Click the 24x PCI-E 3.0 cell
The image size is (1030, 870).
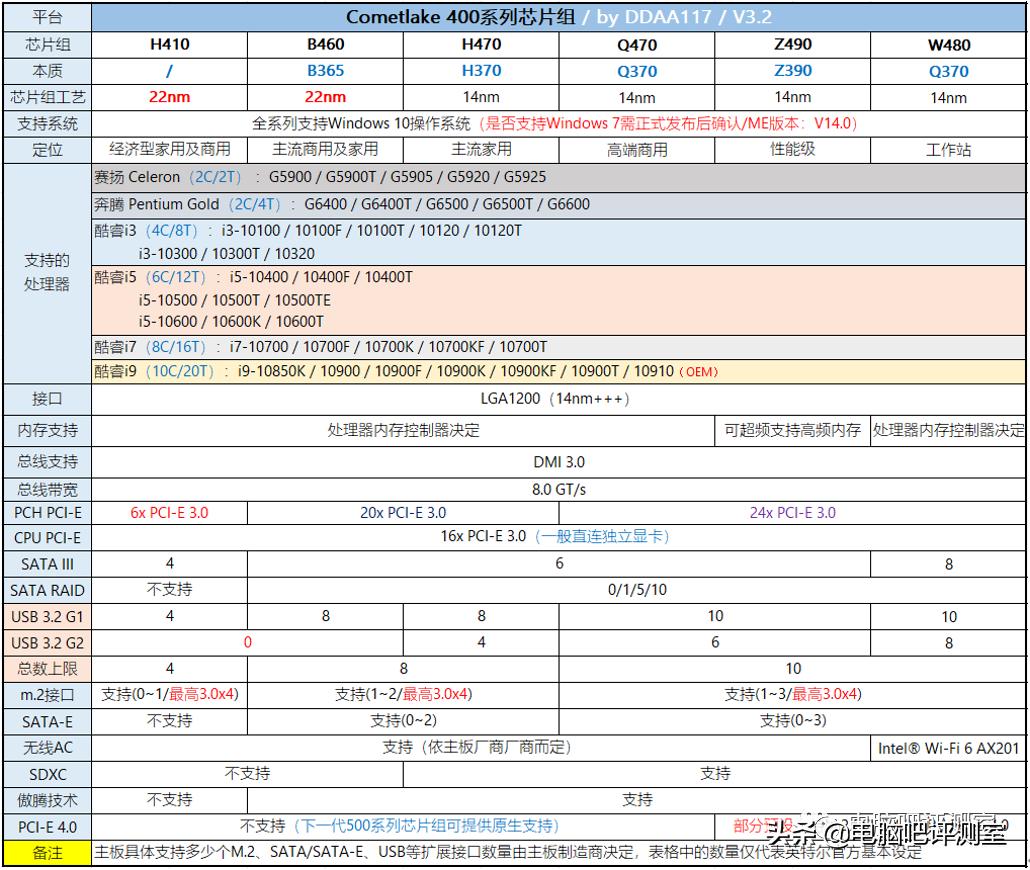pos(793,512)
